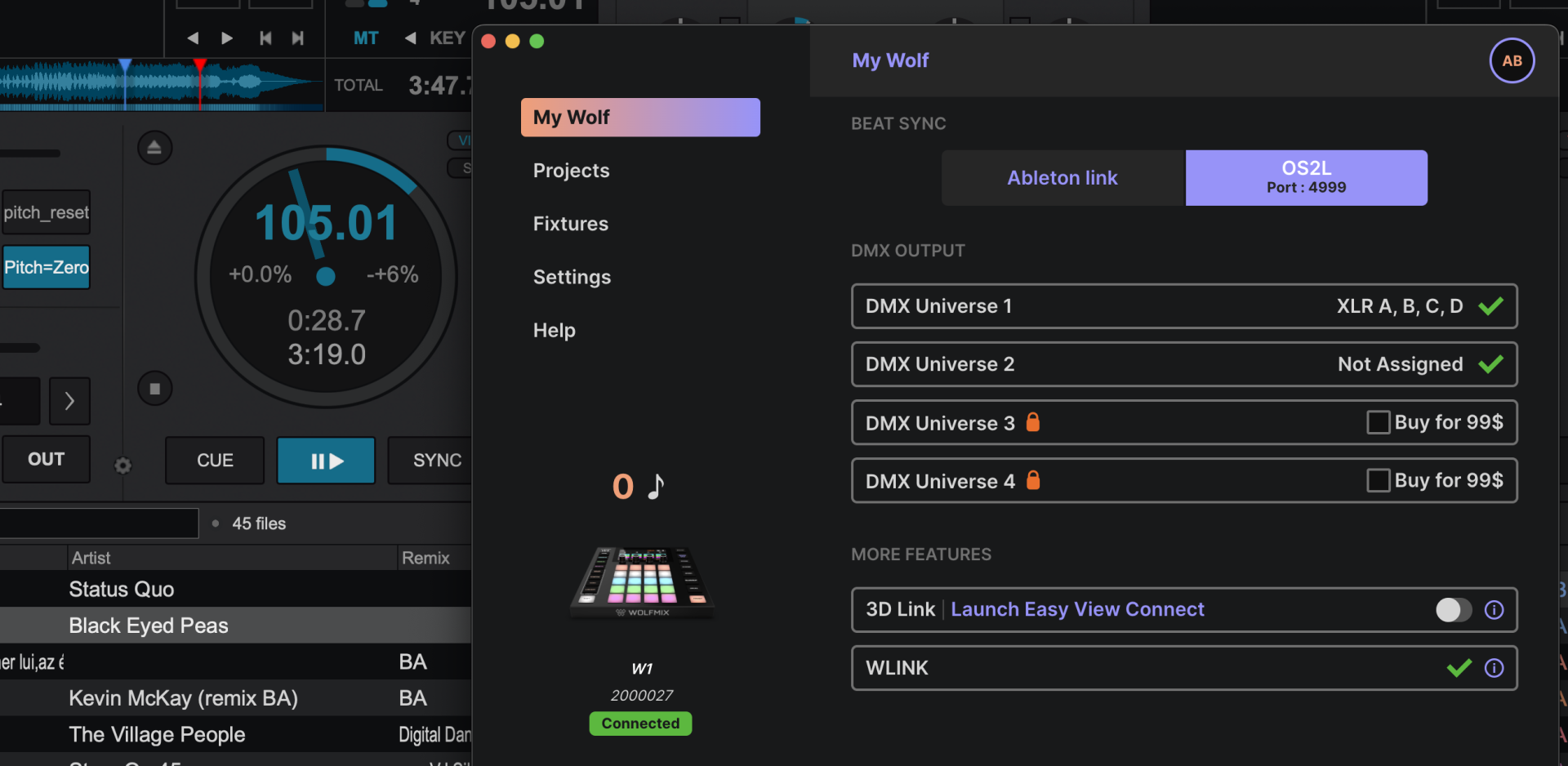Click the right arrow transport icon in VirtualDJ
Screen dimensions: 1568x766
point(227,38)
